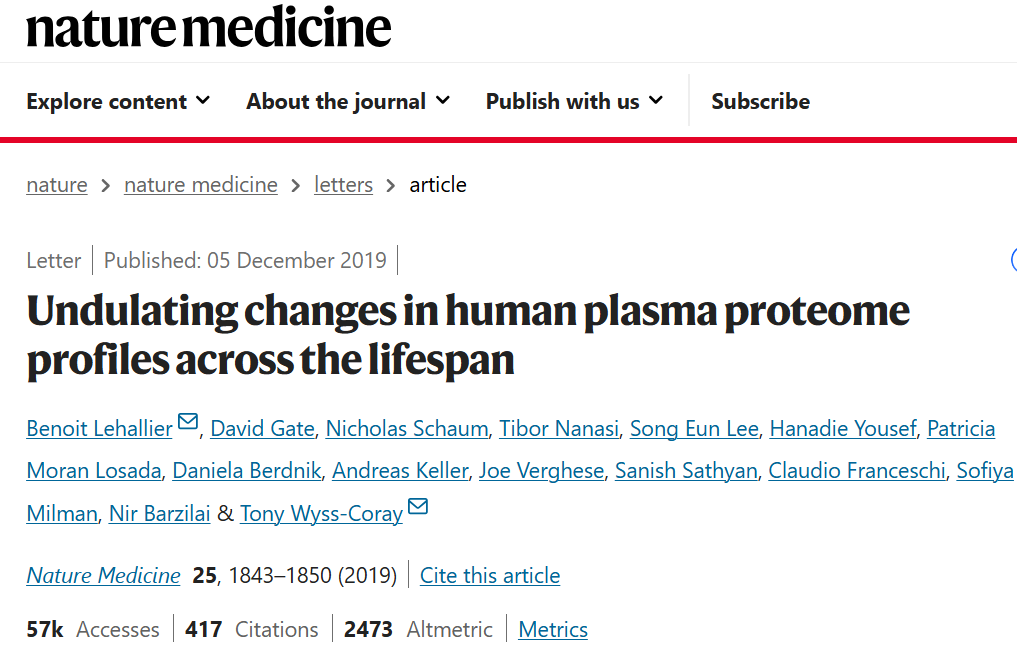Click author Nir Barzilai
This screenshot has width=1017, height=647.
pyautogui.click(x=159, y=514)
